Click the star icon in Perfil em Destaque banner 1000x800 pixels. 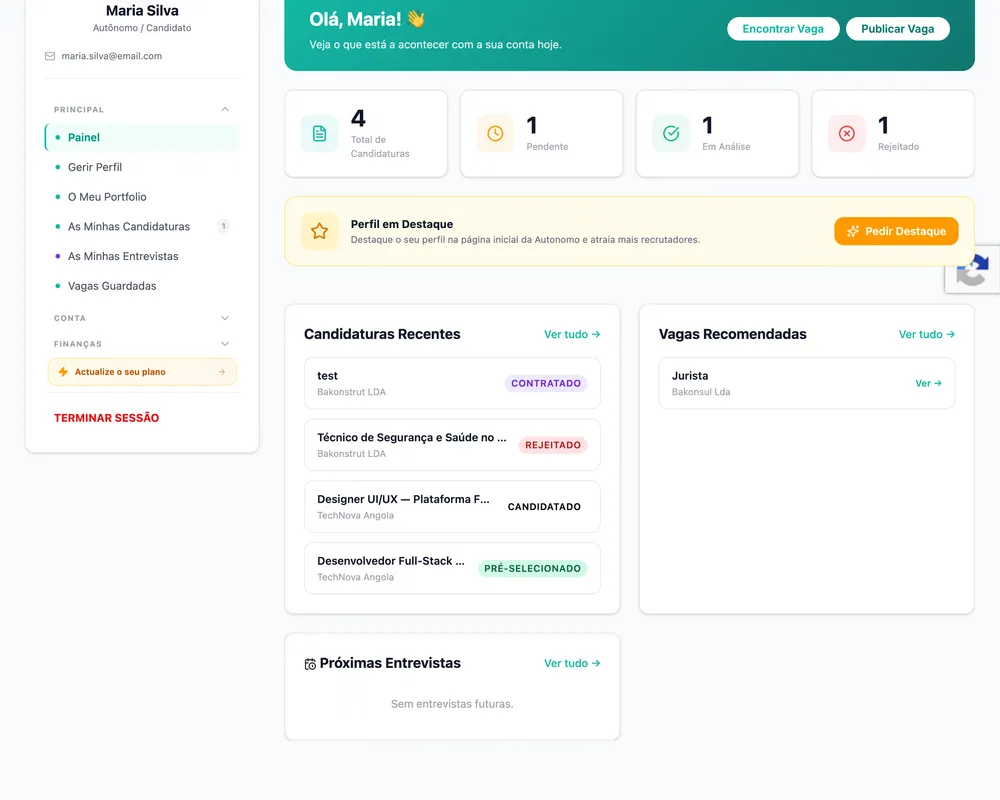pos(320,231)
